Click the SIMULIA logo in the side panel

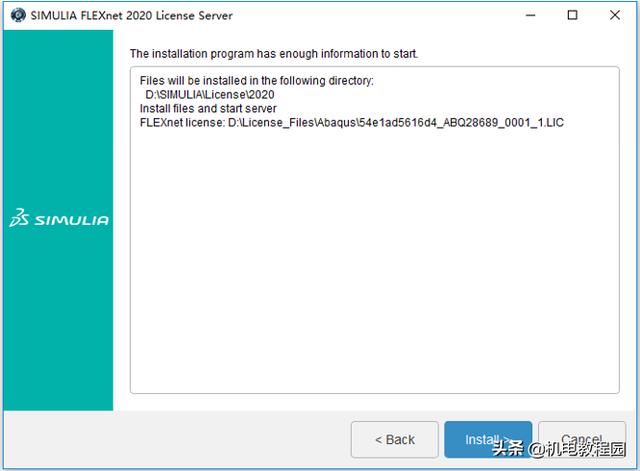pyautogui.click(x=59, y=218)
